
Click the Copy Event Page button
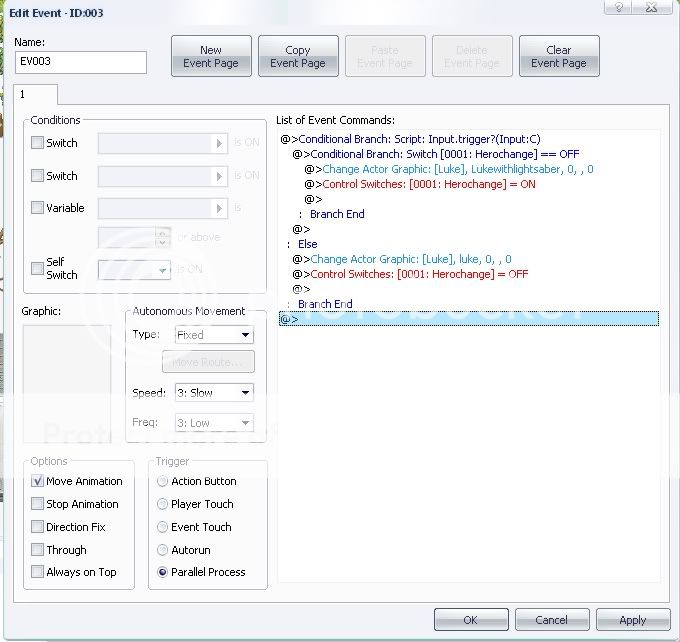[298, 57]
